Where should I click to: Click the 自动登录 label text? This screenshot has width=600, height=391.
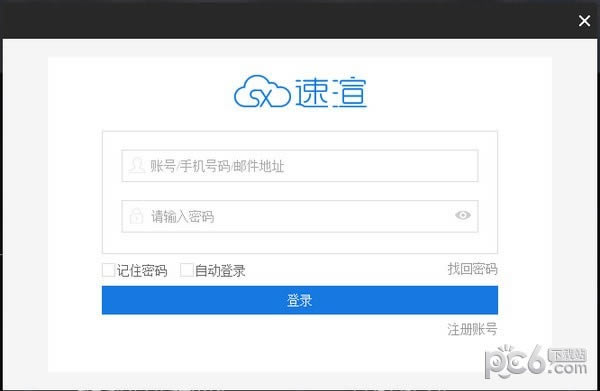click(x=220, y=270)
